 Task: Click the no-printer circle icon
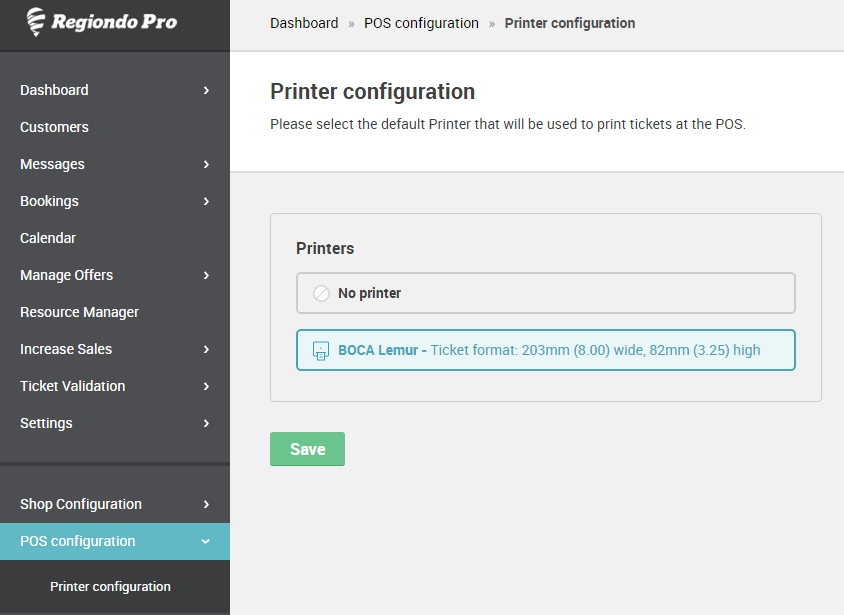pyautogui.click(x=321, y=293)
